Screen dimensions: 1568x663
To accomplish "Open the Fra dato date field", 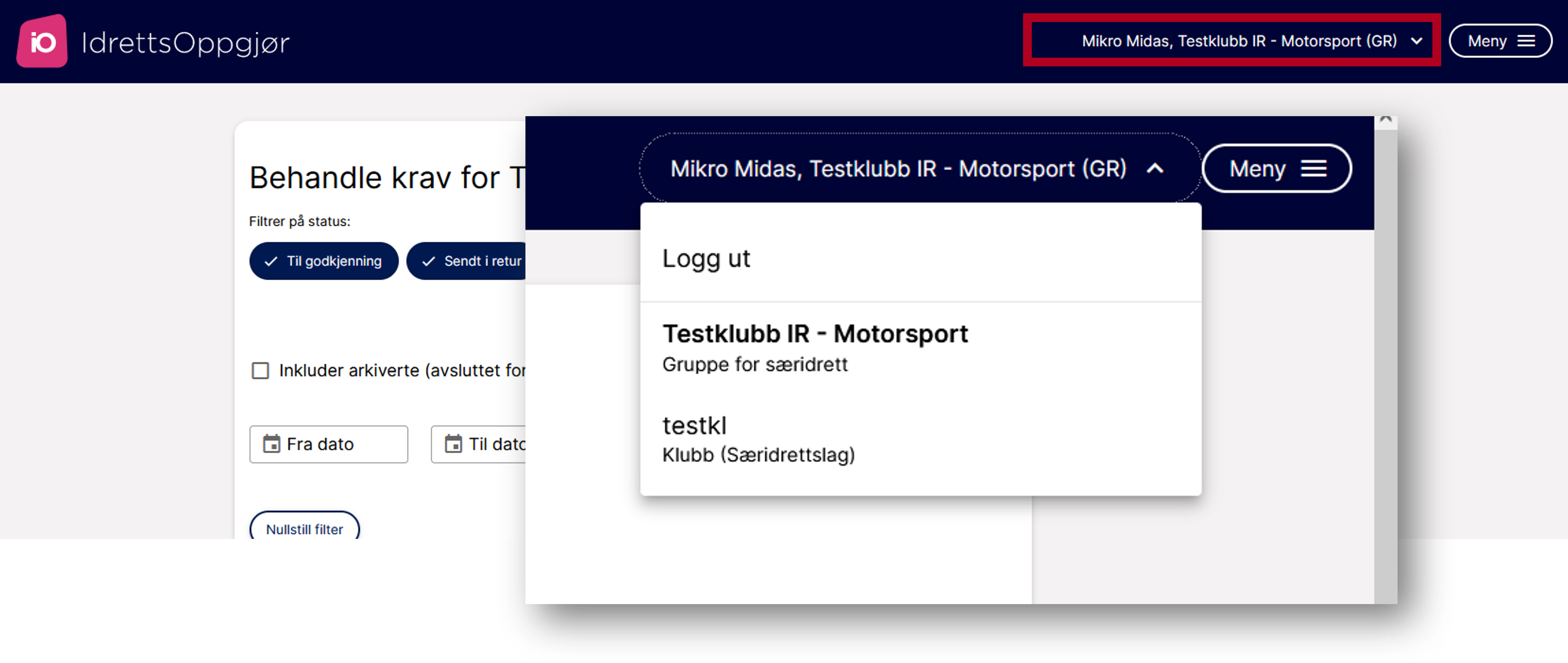I will coord(329,444).
